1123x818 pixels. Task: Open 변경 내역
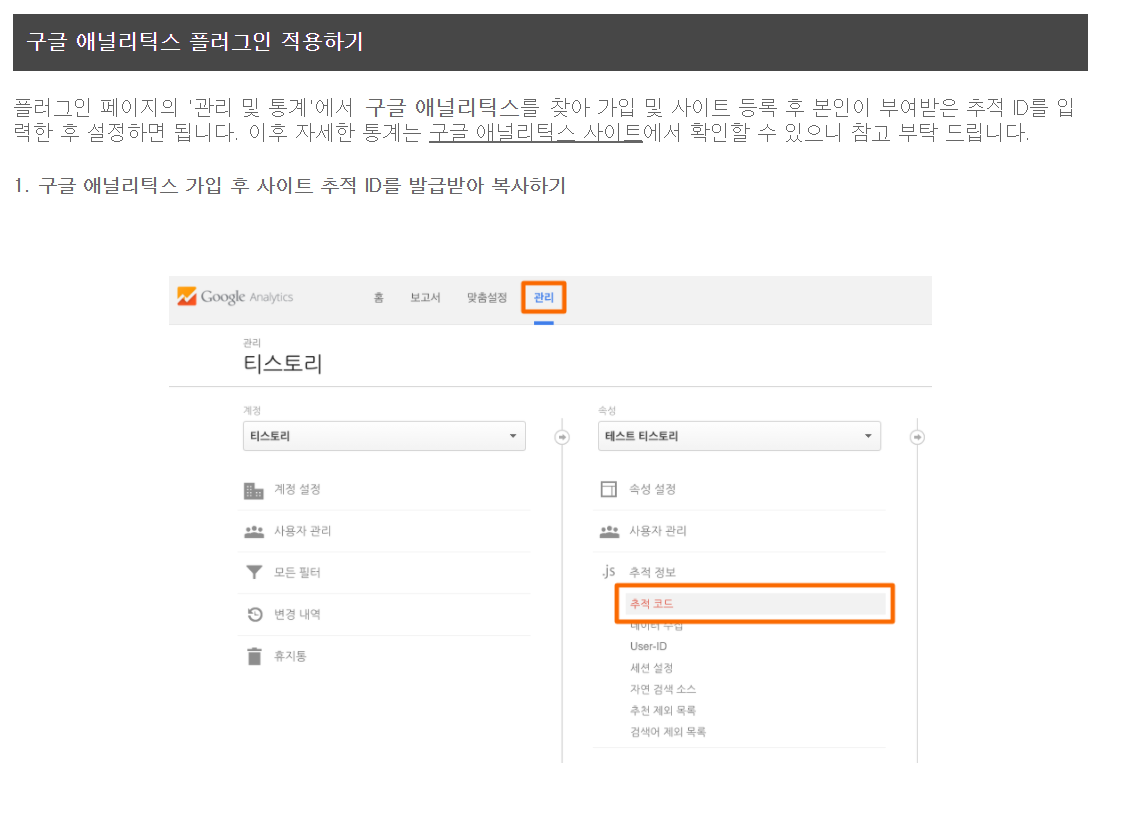pyautogui.click(x=297, y=614)
